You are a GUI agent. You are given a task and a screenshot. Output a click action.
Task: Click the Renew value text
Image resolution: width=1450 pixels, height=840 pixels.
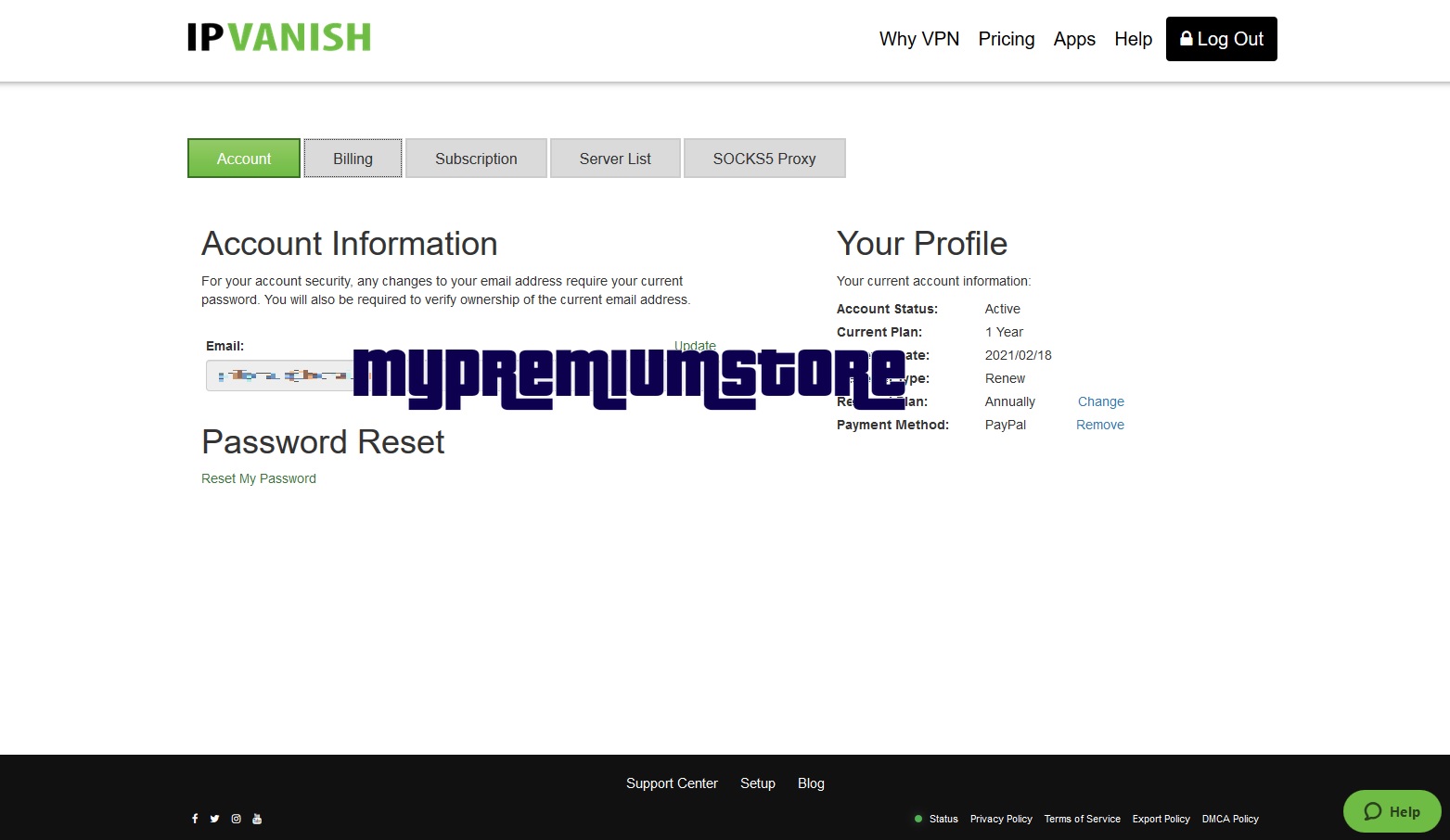[x=1005, y=378]
